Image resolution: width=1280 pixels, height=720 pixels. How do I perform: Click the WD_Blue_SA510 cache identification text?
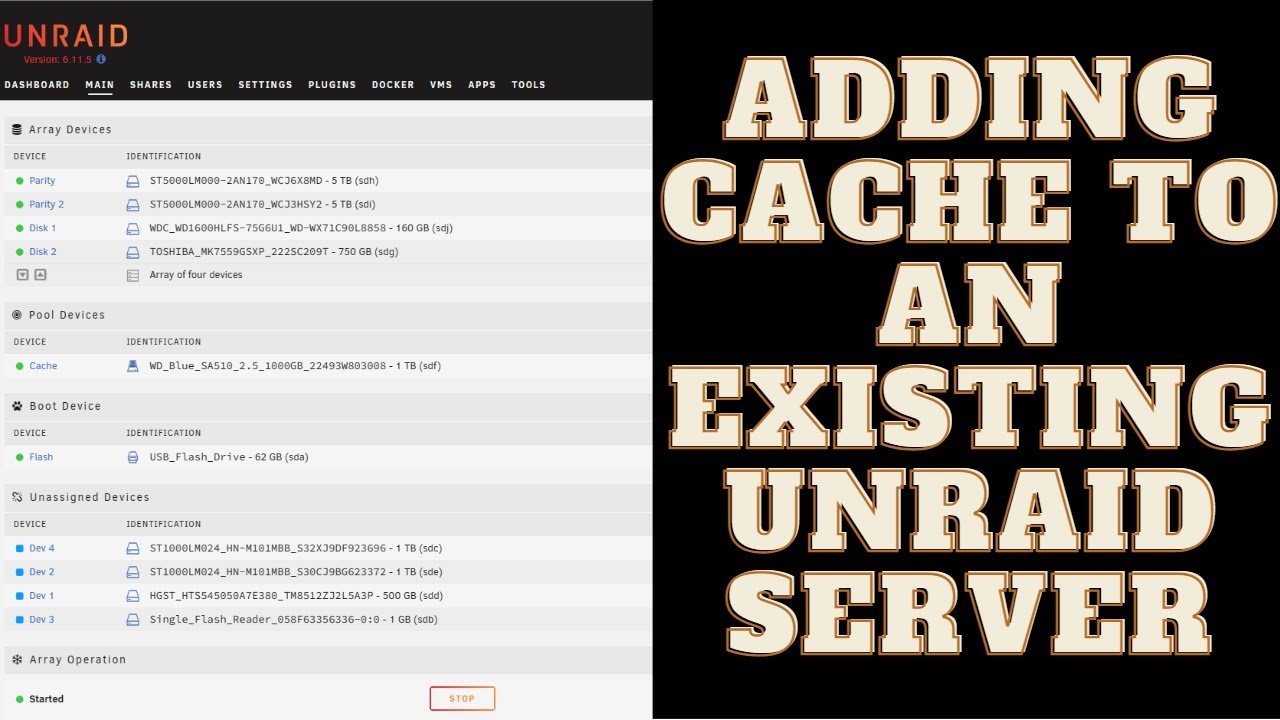coord(295,366)
